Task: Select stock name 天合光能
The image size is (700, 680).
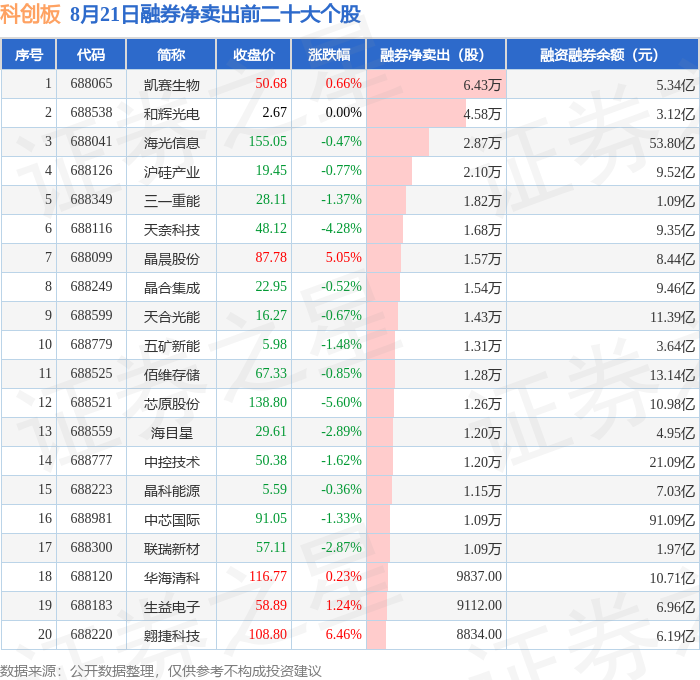Action: pyautogui.click(x=171, y=317)
